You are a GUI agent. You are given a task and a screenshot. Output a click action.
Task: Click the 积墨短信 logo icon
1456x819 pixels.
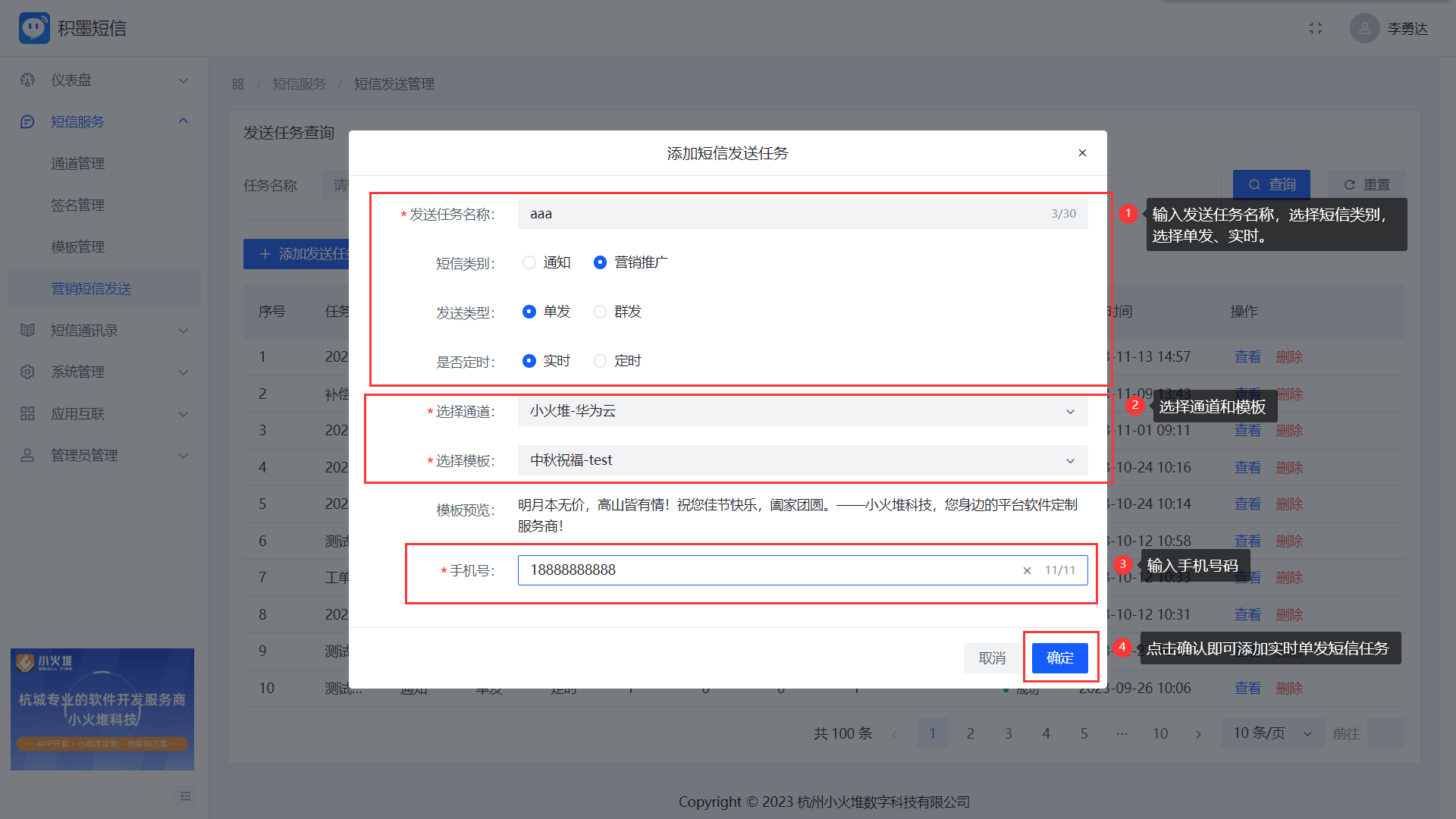(x=34, y=28)
